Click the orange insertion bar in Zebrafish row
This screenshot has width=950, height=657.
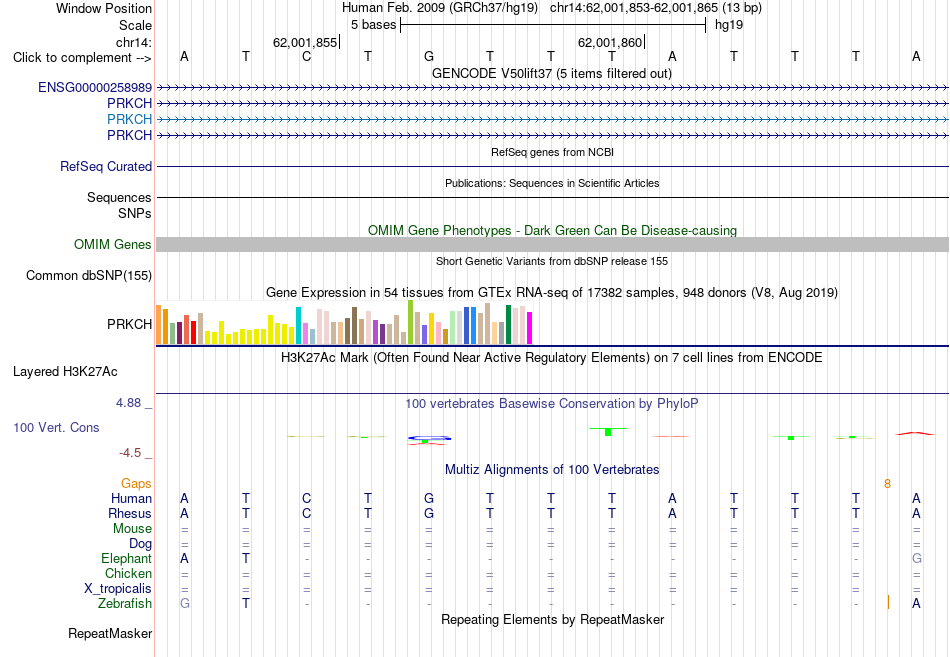888,602
